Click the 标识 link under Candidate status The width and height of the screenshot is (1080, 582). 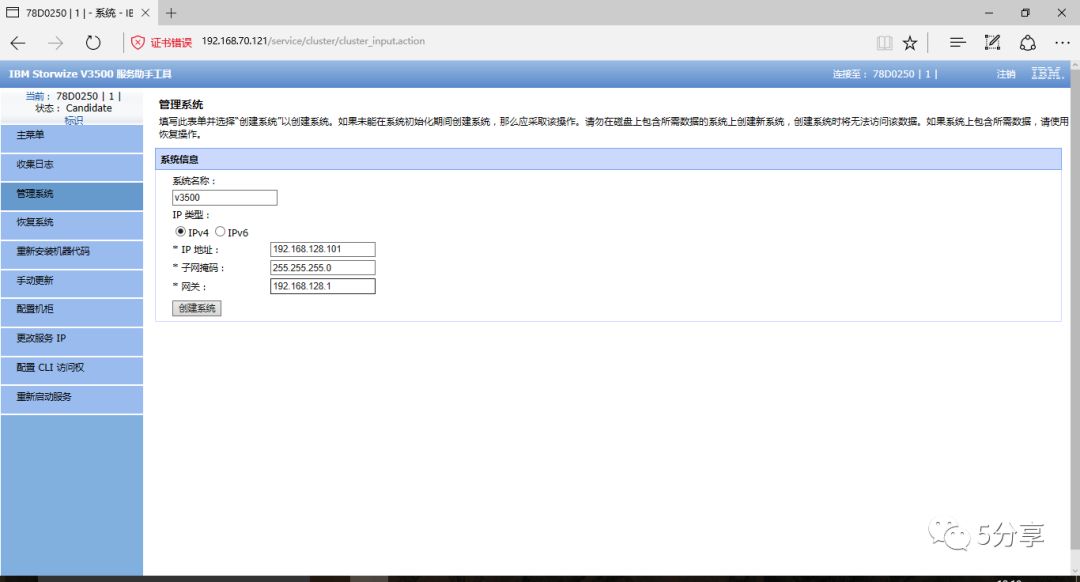coord(74,120)
